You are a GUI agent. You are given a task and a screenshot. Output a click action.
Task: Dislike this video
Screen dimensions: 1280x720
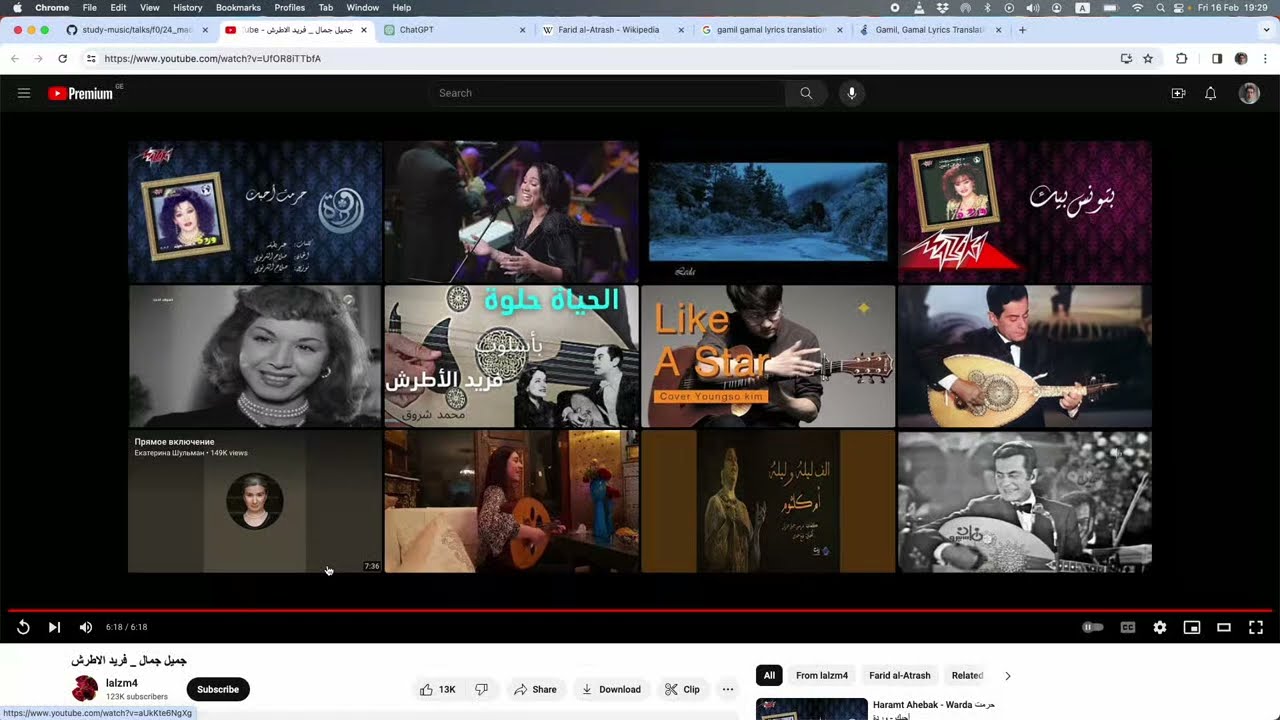tap(481, 689)
